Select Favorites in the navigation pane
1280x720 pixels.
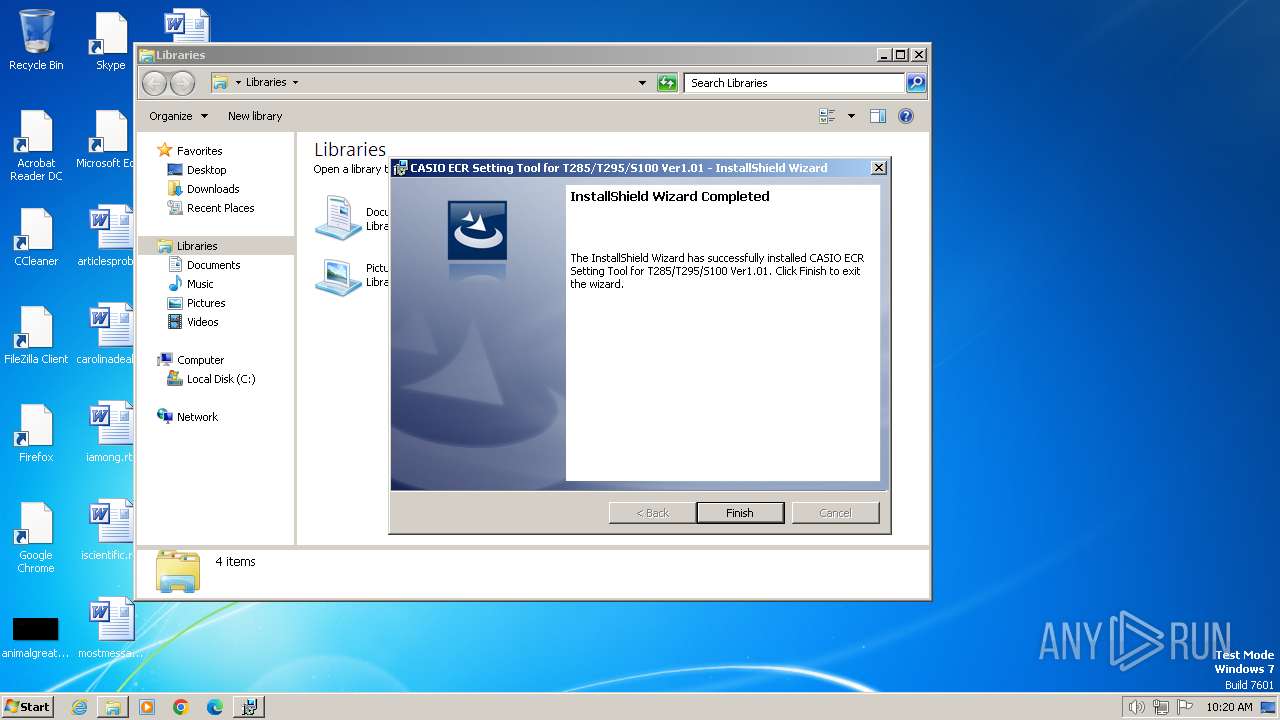click(199, 151)
